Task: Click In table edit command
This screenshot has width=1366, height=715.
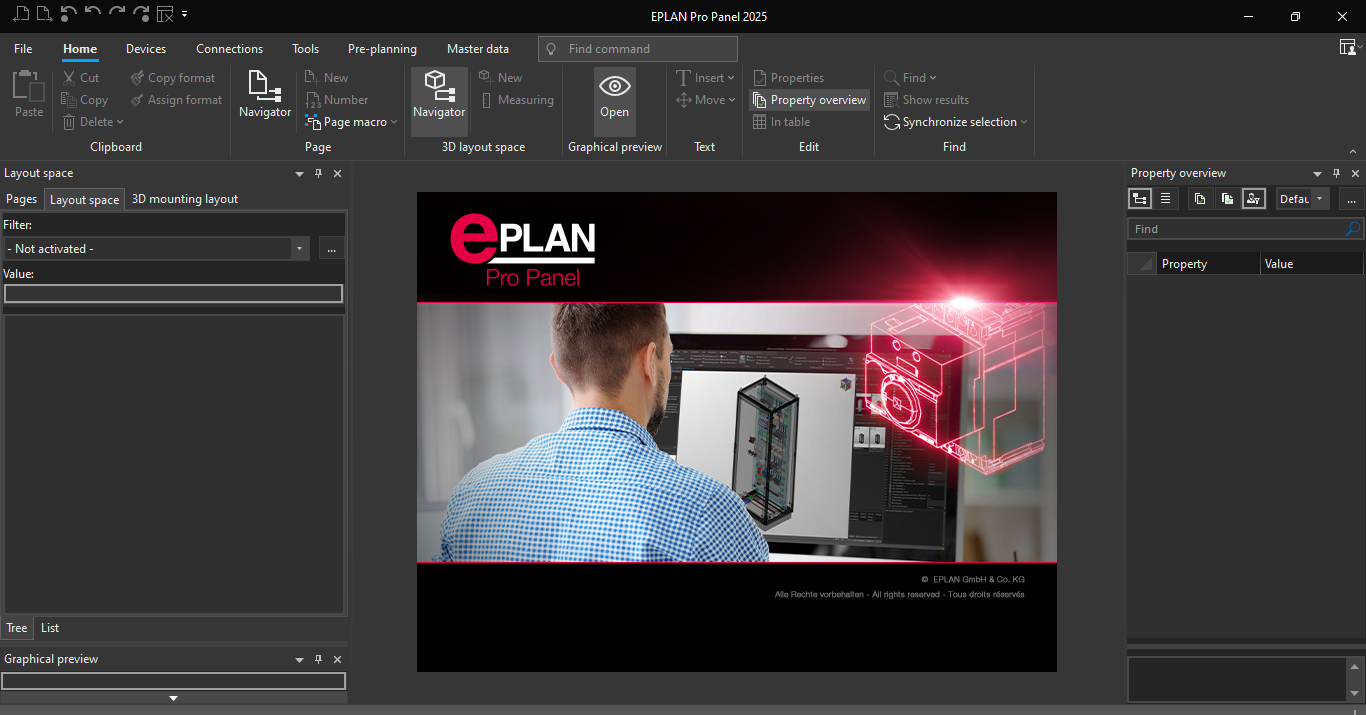Action: click(781, 121)
